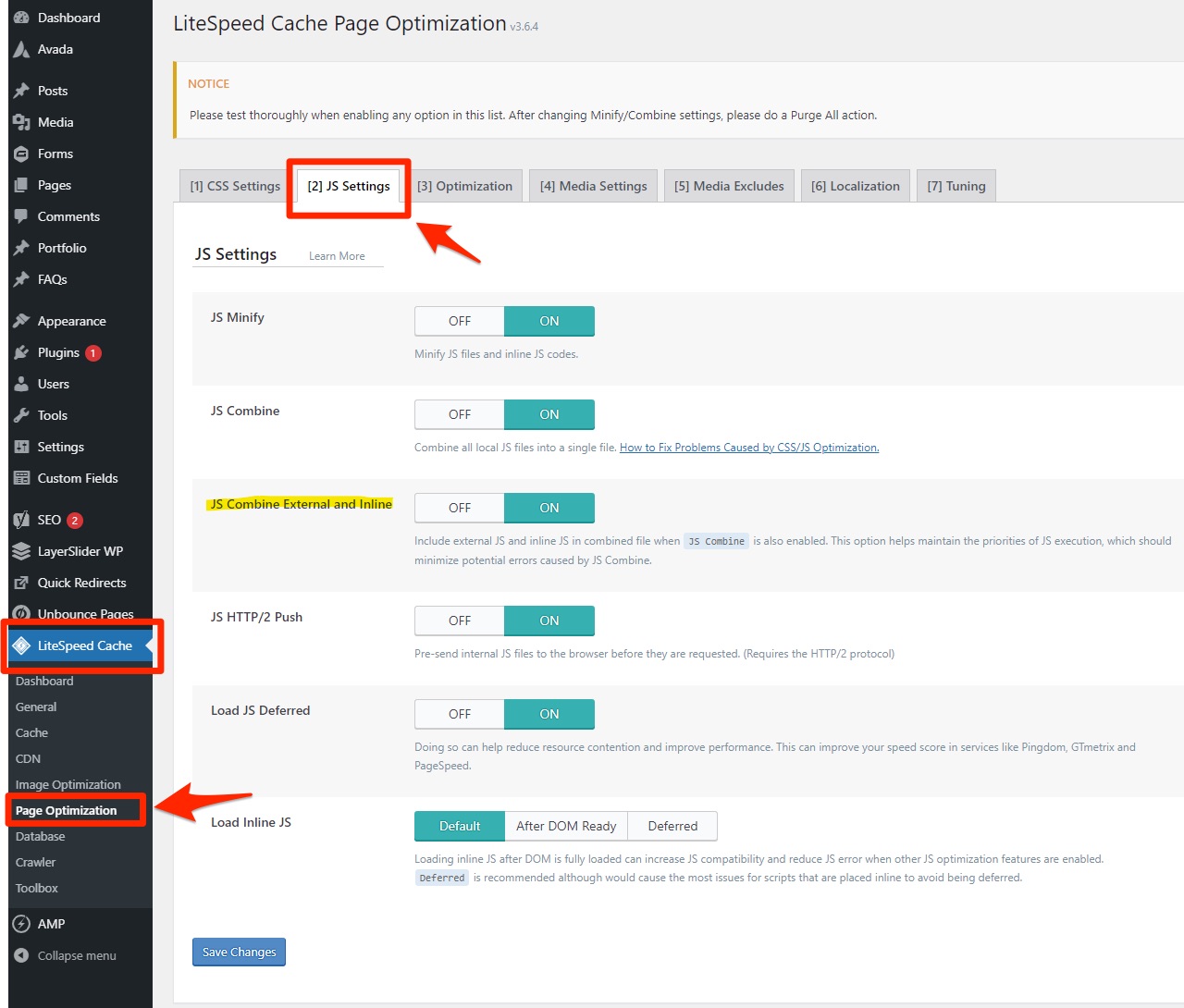Set Load Inline JS to Deferred
This screenshot has height=1008, width=1184.
[x=672, y=826]
